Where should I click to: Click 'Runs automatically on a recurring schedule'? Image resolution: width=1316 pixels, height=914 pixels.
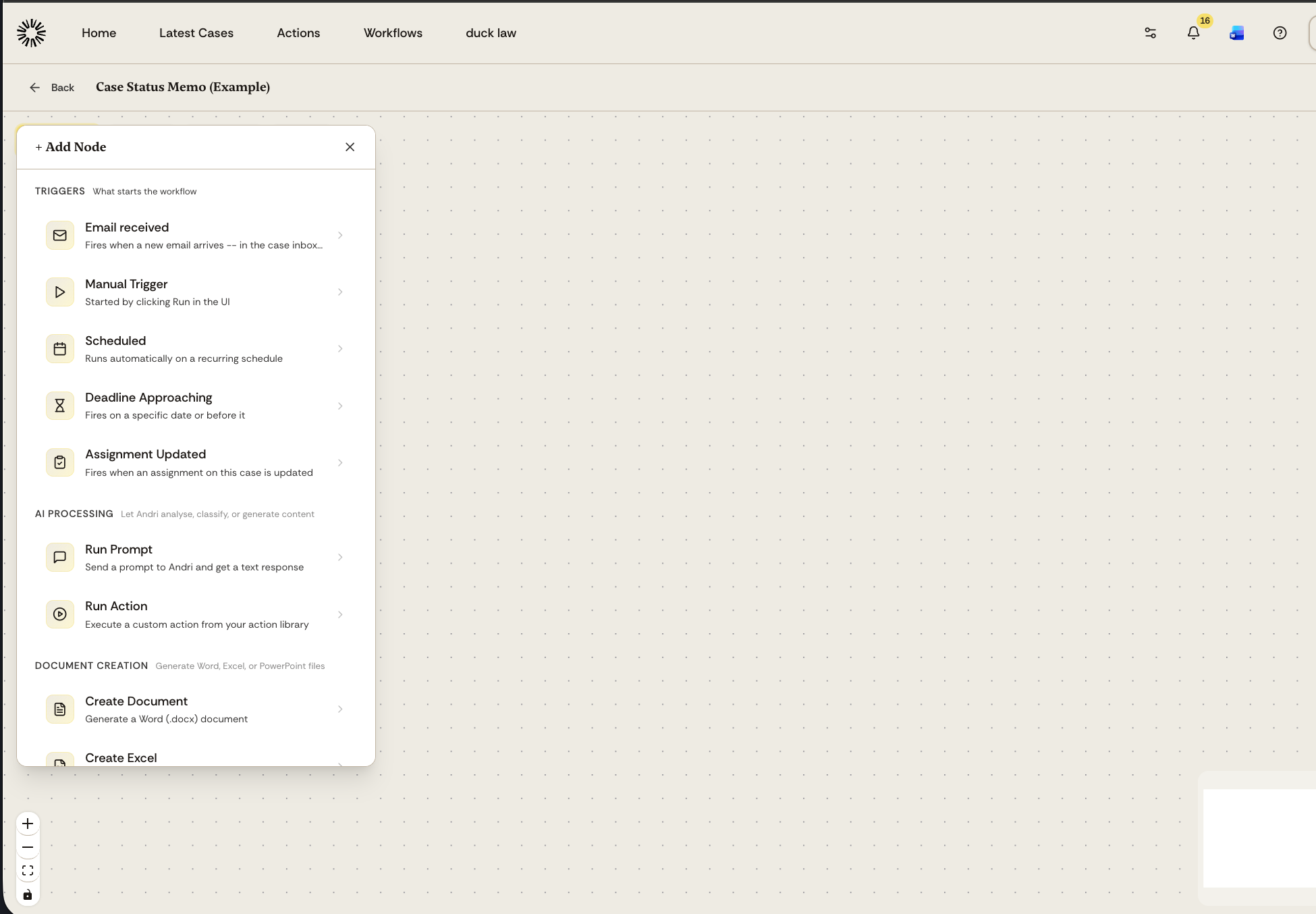[184, 358]
